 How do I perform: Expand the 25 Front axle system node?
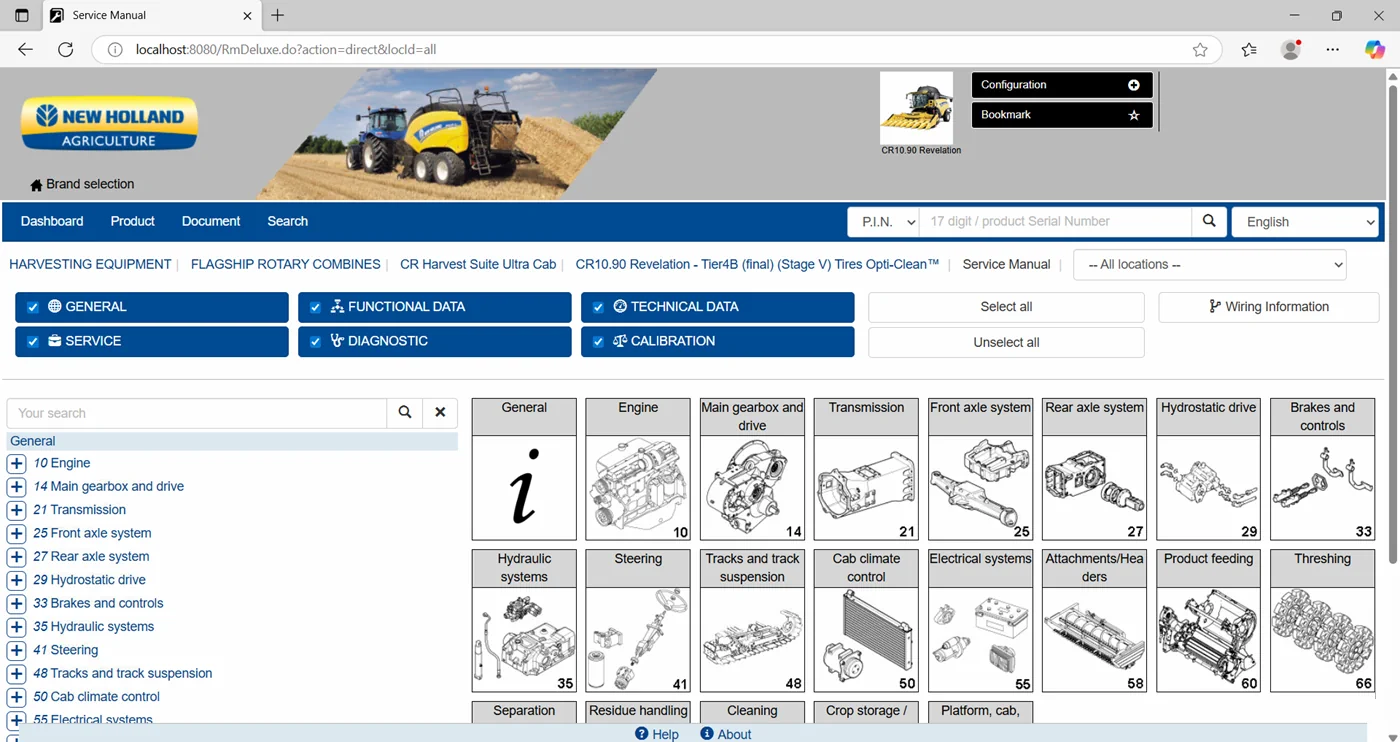16,533
